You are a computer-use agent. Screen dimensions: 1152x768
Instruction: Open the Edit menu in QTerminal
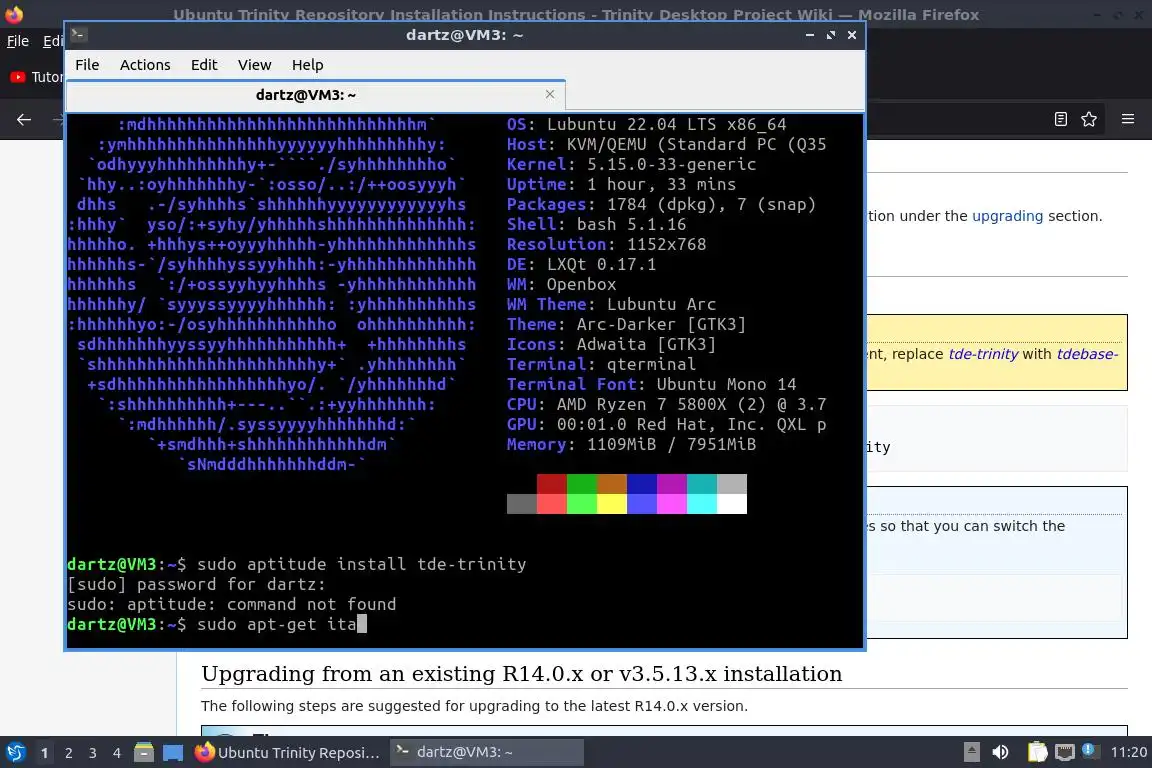[204, 65]
